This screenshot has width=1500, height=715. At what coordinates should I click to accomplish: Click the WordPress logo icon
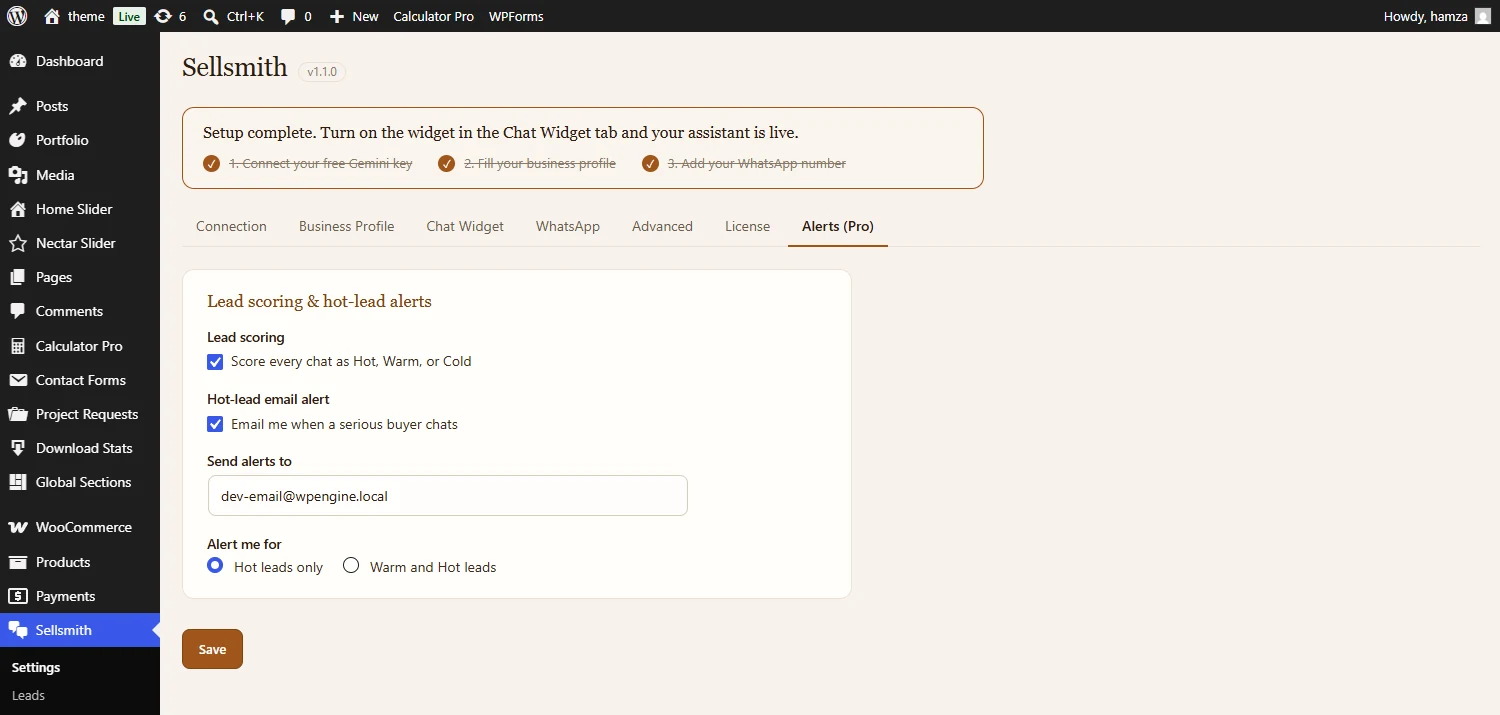(x=17, y=16)
